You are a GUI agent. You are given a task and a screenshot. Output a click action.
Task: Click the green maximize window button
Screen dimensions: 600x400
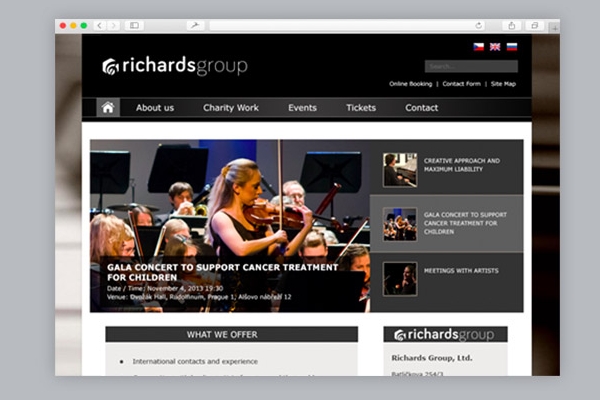(x=83, y=26)
